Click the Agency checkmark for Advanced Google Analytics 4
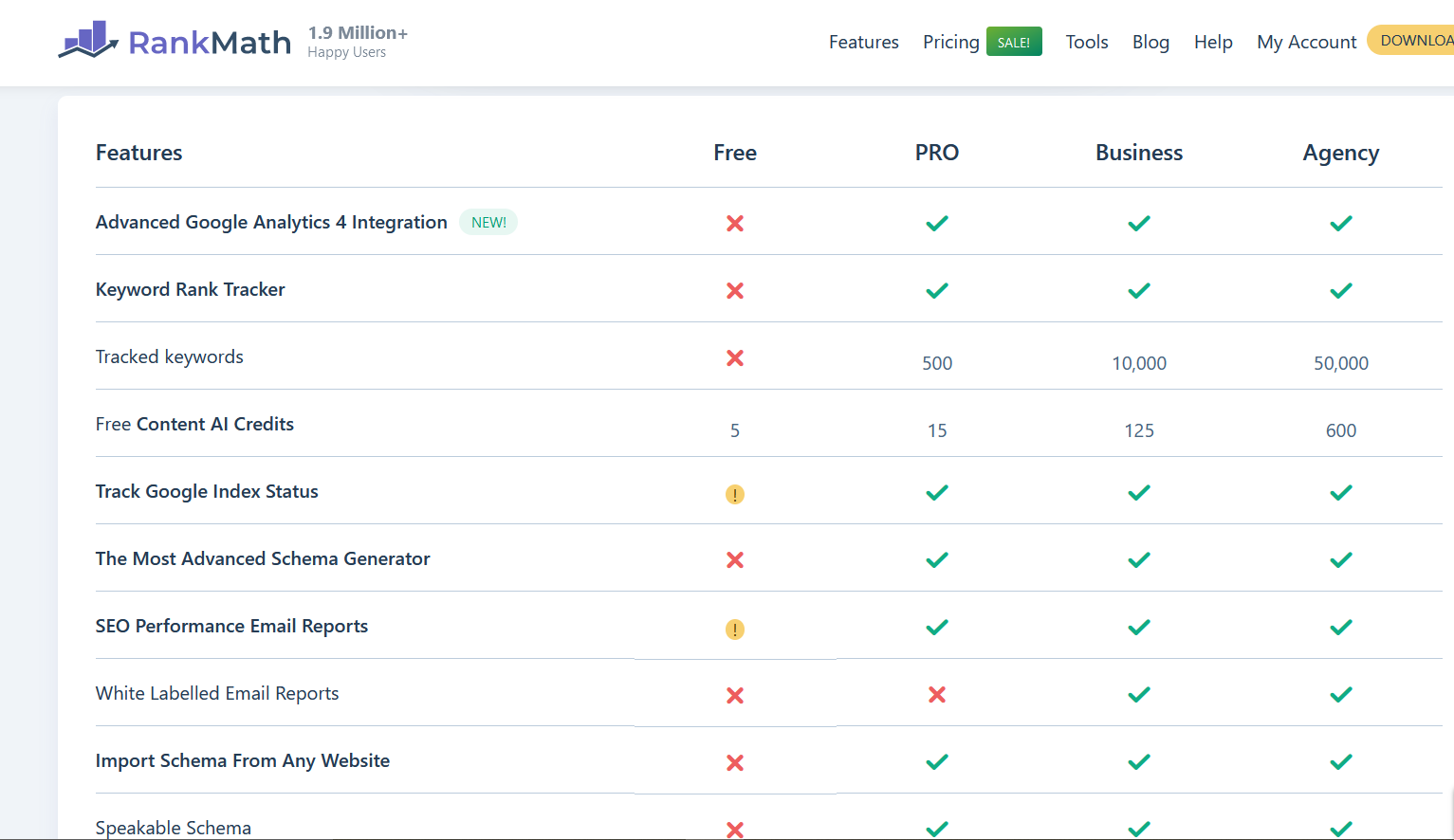The image size is (1454, 840). pyautogui.click(x=1341, y=223)
